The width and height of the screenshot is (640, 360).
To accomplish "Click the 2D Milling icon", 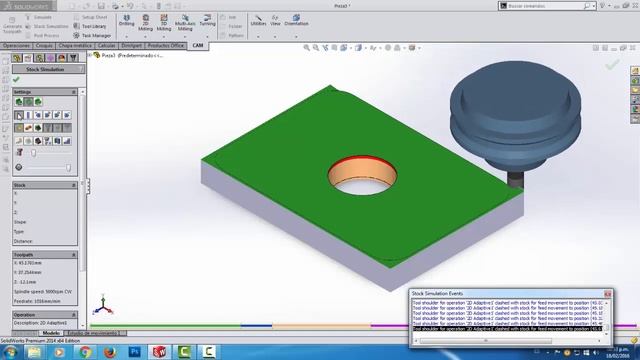I will [x=145, y=22].
